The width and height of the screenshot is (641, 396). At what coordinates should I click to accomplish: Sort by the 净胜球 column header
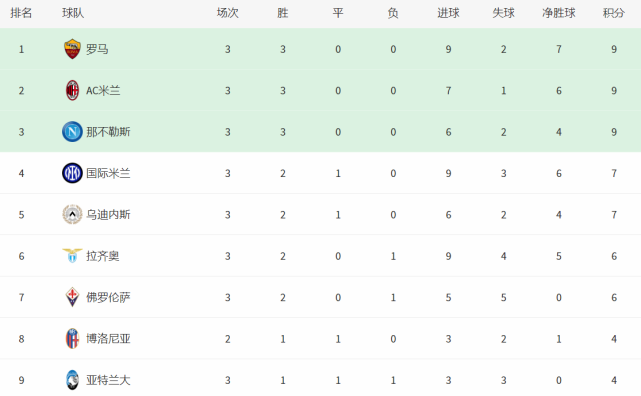(x=558, y=13)
